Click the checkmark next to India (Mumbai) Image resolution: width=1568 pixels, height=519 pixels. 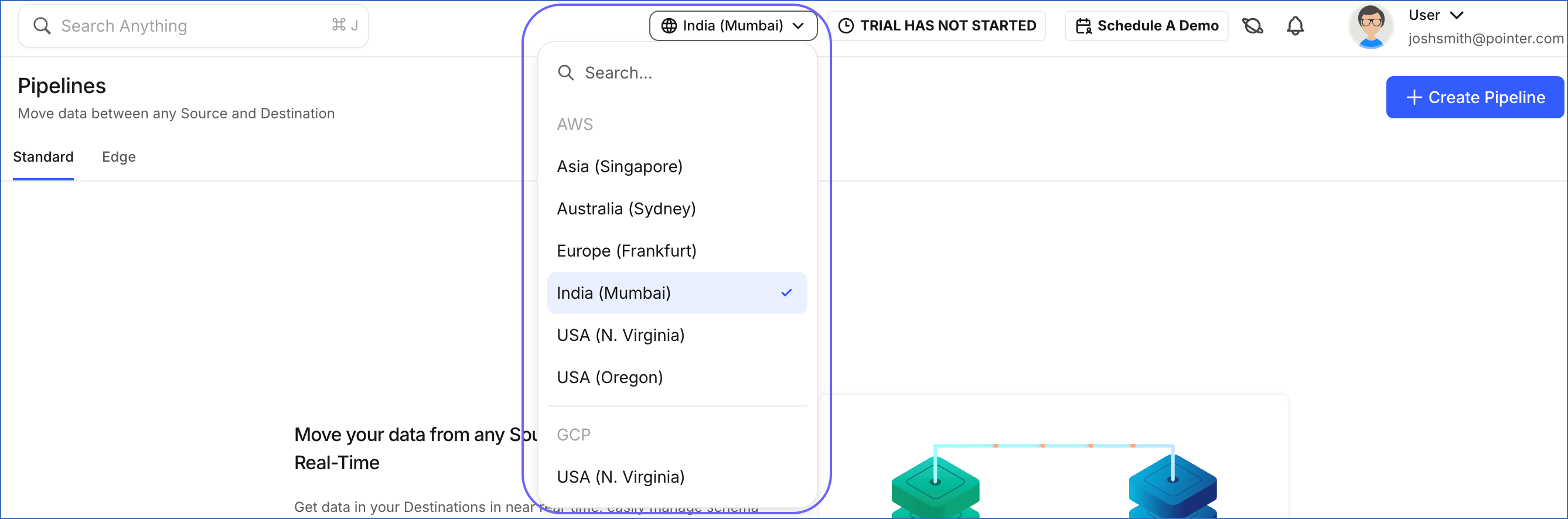coord(786,293)
